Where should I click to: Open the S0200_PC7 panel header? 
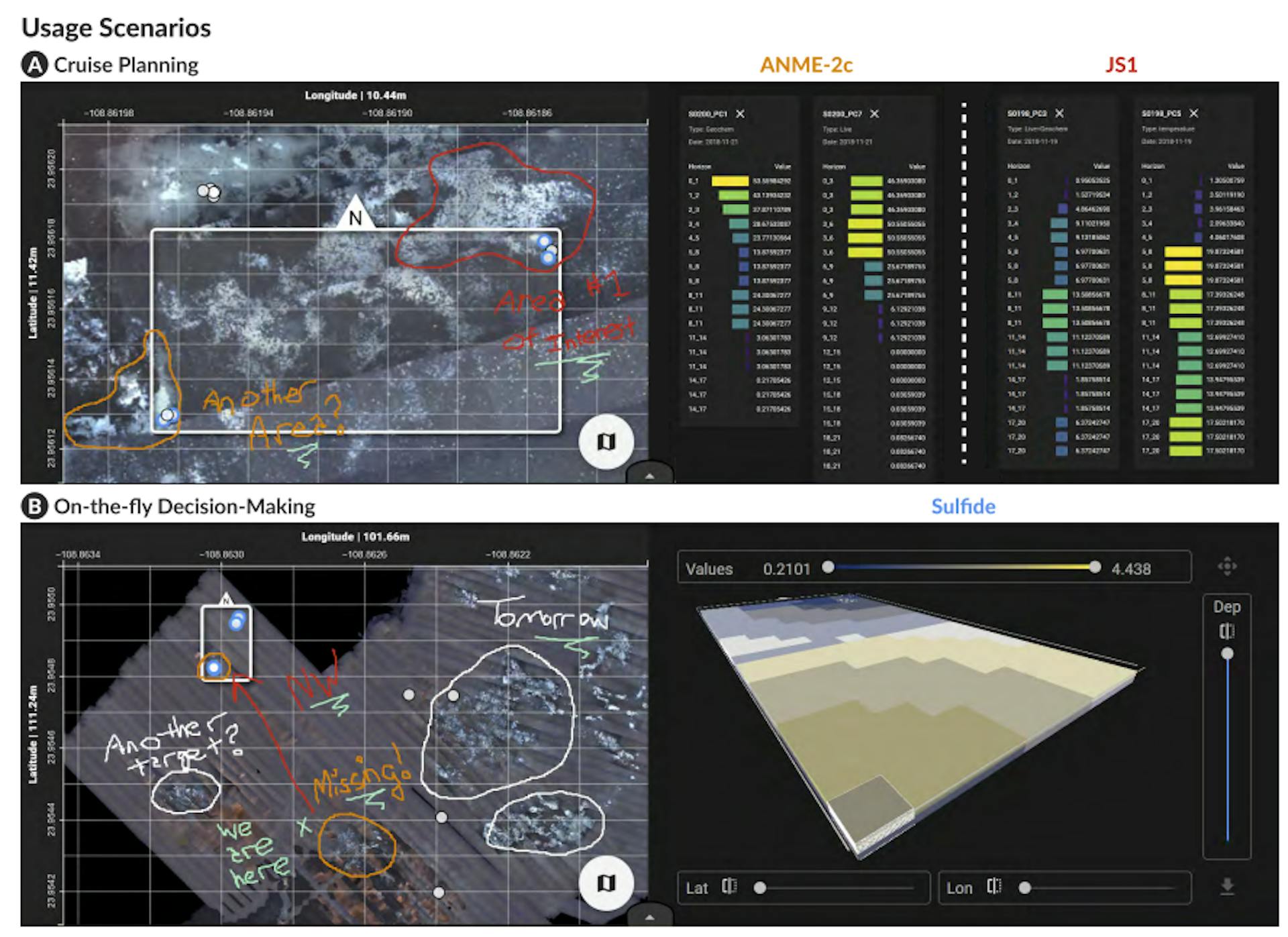click(x=842, y=114)
